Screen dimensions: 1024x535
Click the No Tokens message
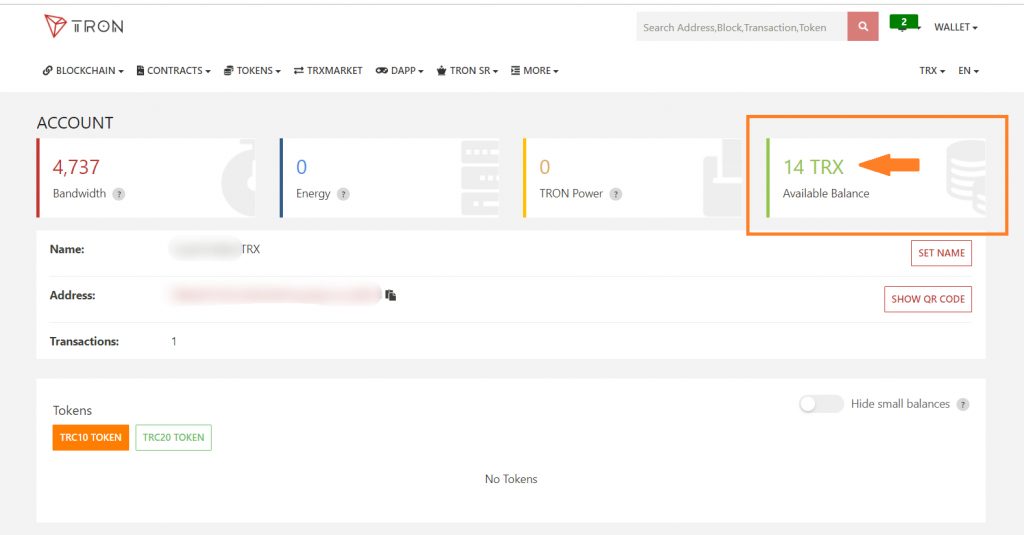[511, 479]
